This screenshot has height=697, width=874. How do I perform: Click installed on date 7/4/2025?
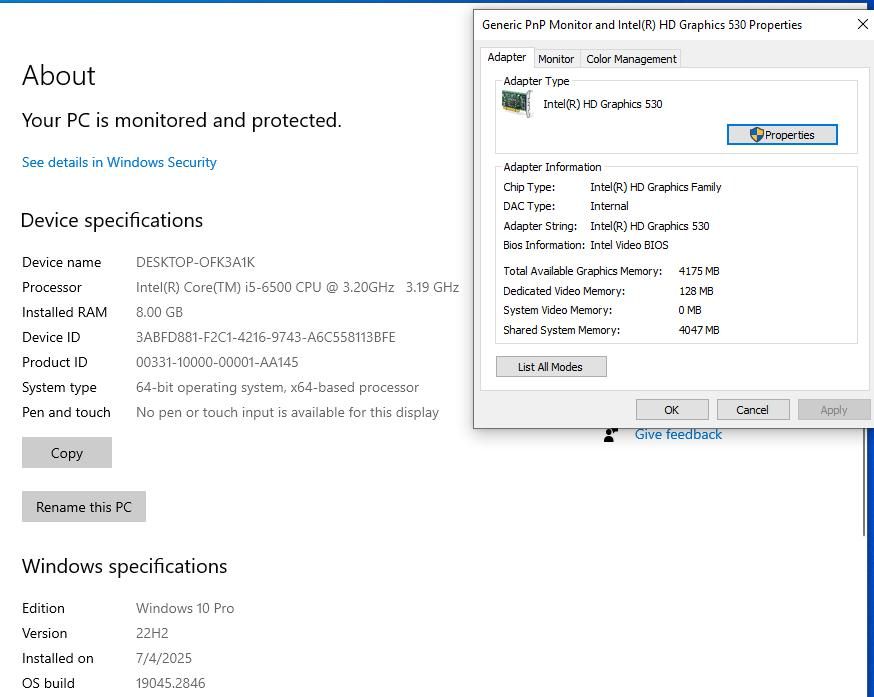pos(163,659)
